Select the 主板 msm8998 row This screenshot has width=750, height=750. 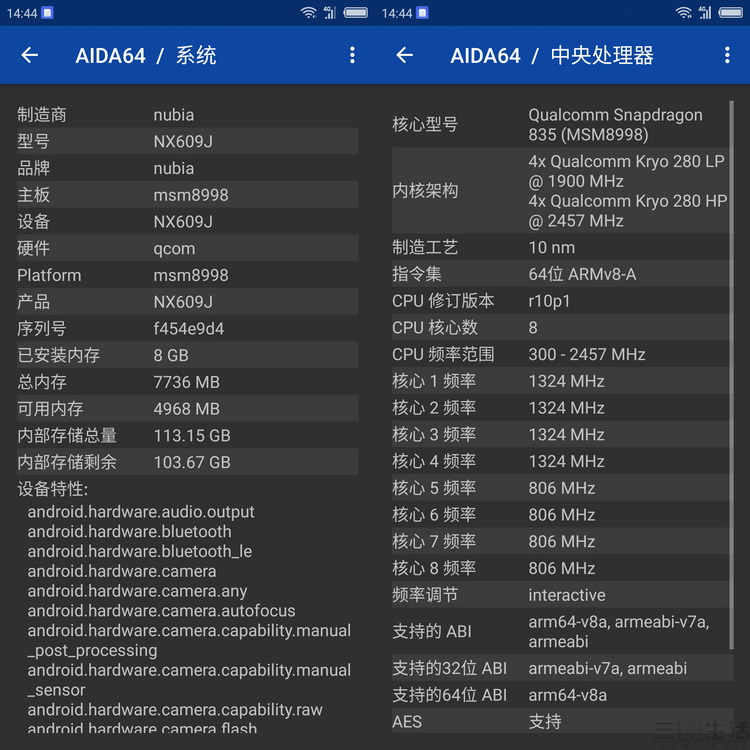point(188,195)
